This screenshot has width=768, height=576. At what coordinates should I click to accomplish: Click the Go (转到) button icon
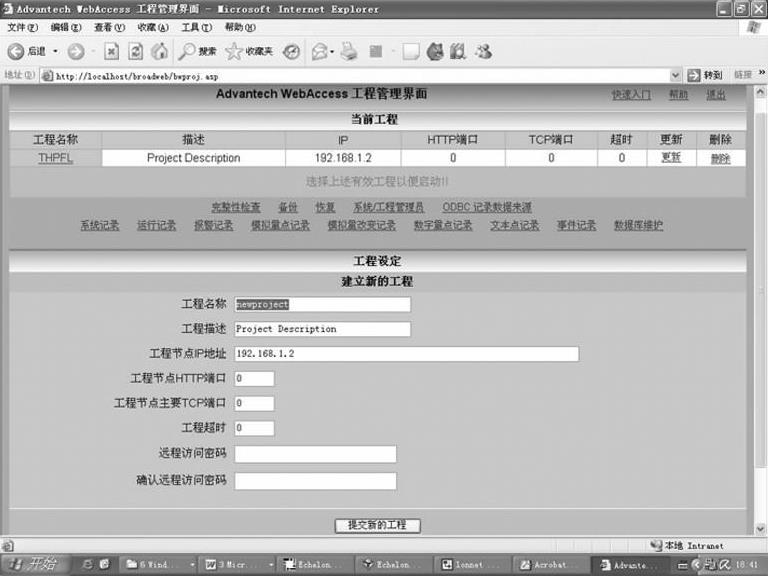click(694, 75)
